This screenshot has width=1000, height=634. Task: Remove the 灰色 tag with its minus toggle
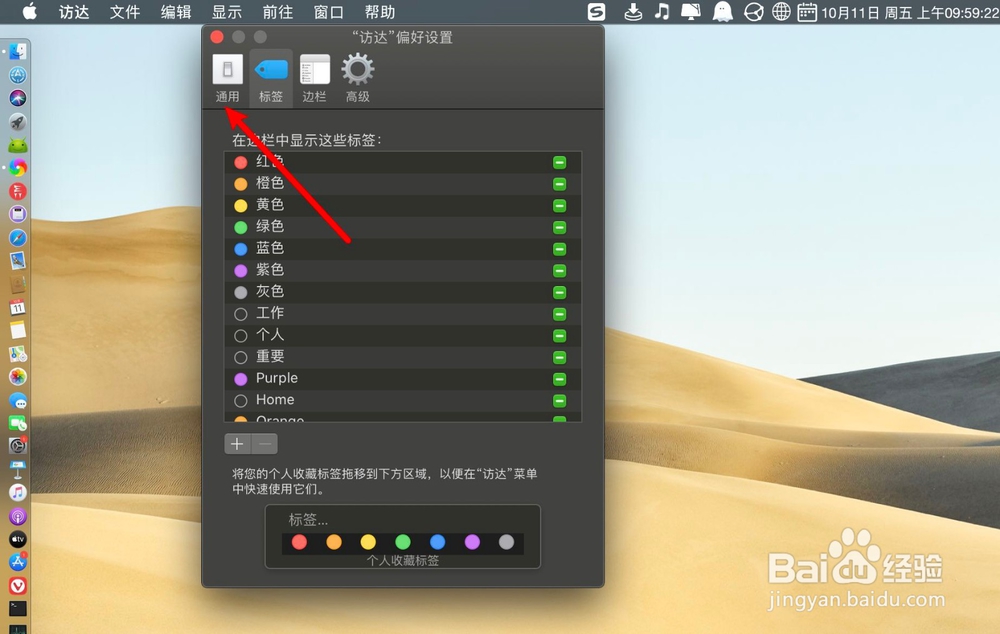pos(559,291)
